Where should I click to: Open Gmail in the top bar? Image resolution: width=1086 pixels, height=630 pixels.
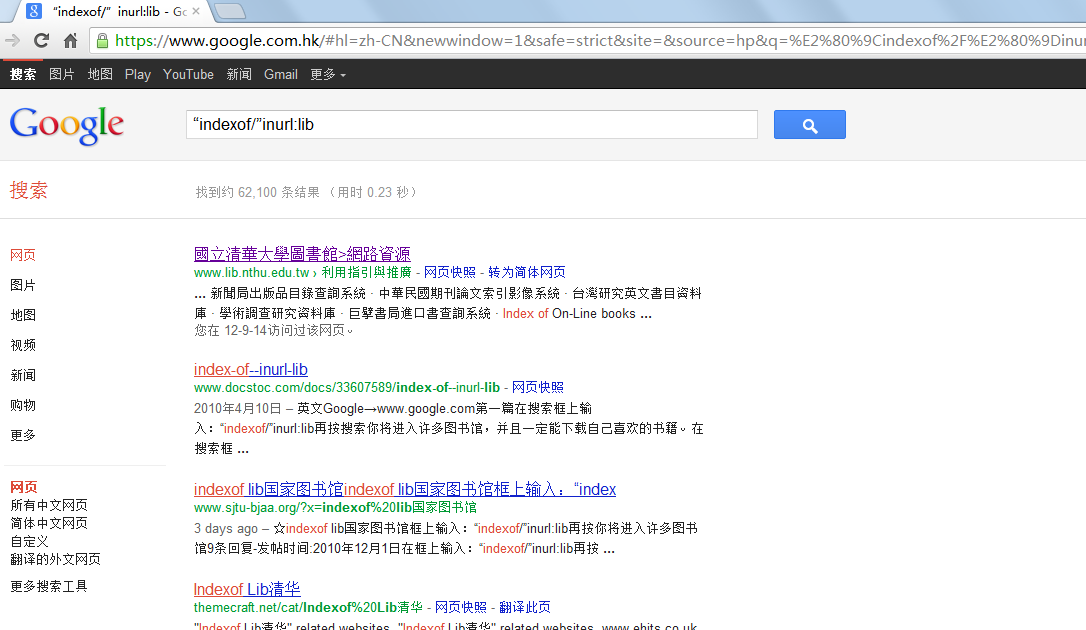coord(281,74)
